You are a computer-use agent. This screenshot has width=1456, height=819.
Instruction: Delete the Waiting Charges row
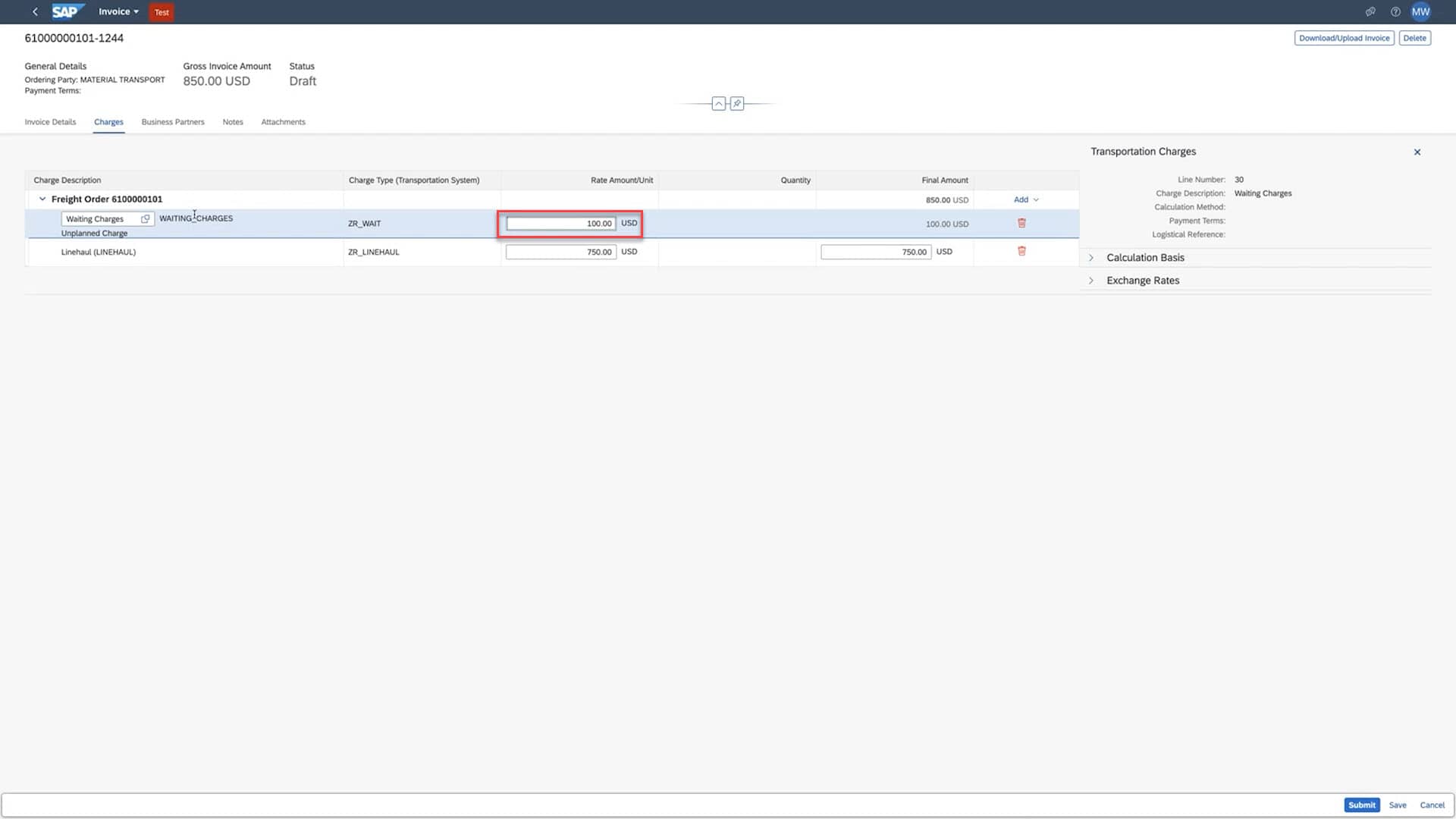click(x=1021, y=223)
